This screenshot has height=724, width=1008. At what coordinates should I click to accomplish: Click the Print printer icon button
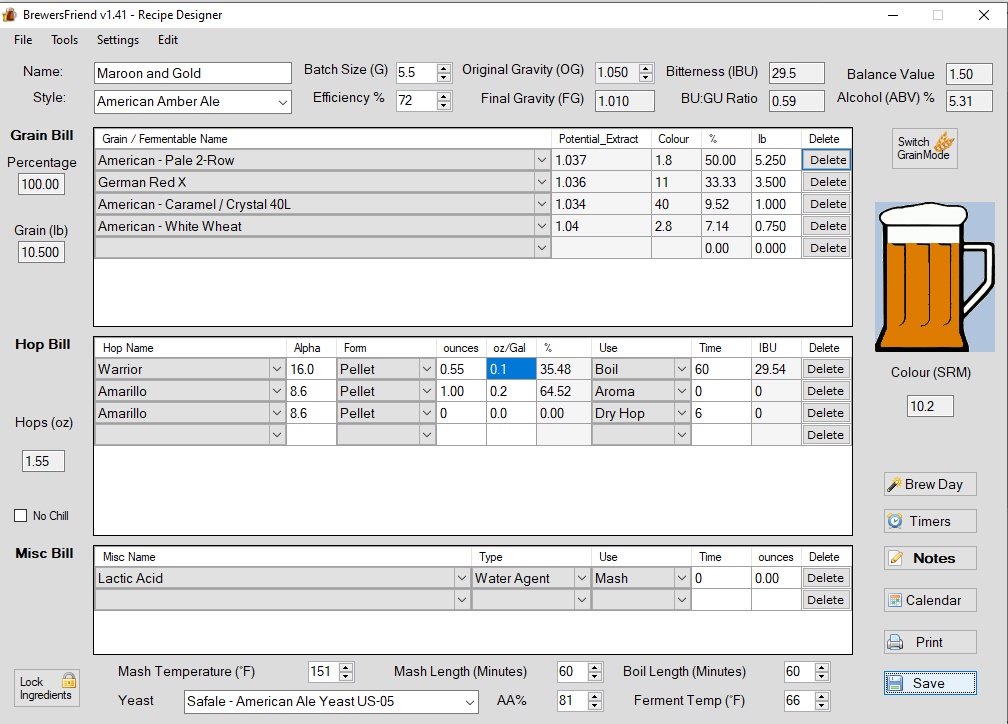929,642
